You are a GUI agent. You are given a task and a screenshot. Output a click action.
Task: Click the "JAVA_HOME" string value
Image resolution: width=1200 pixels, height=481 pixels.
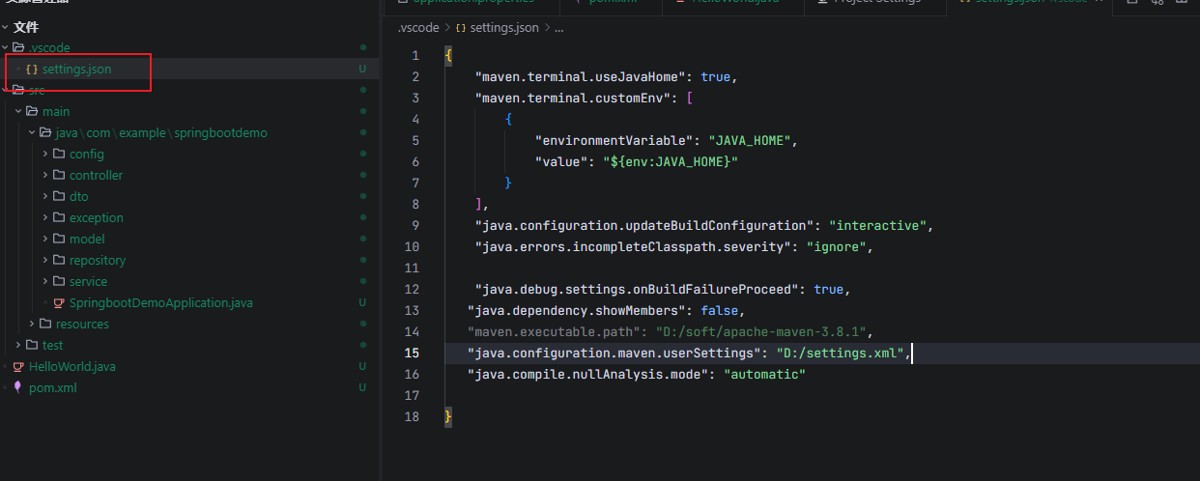[x=752, y=140]
